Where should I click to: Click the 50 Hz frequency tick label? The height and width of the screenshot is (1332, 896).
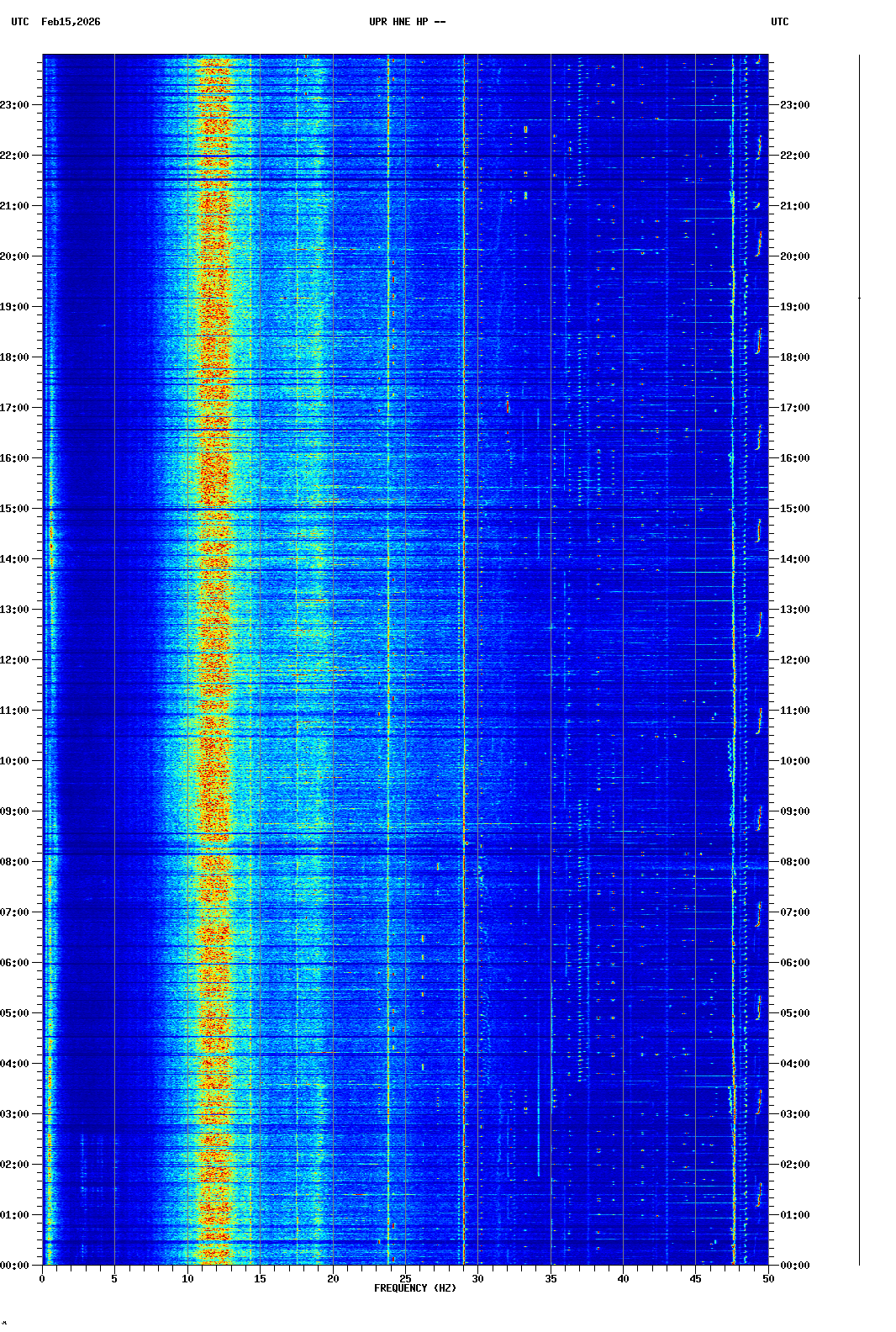(x=768, y=1279)
